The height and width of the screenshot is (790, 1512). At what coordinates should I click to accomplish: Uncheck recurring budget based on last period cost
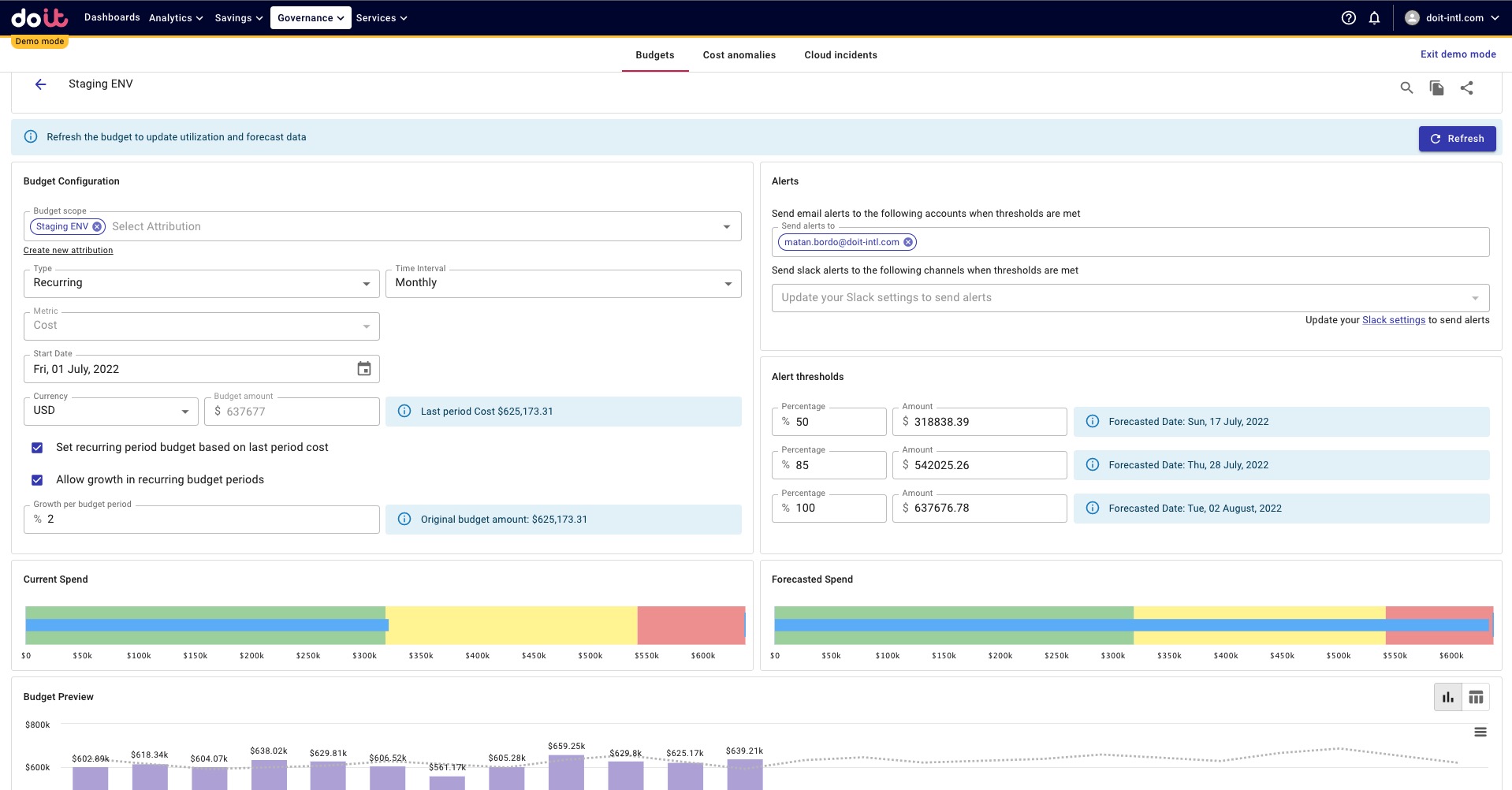tap(37, 447)
